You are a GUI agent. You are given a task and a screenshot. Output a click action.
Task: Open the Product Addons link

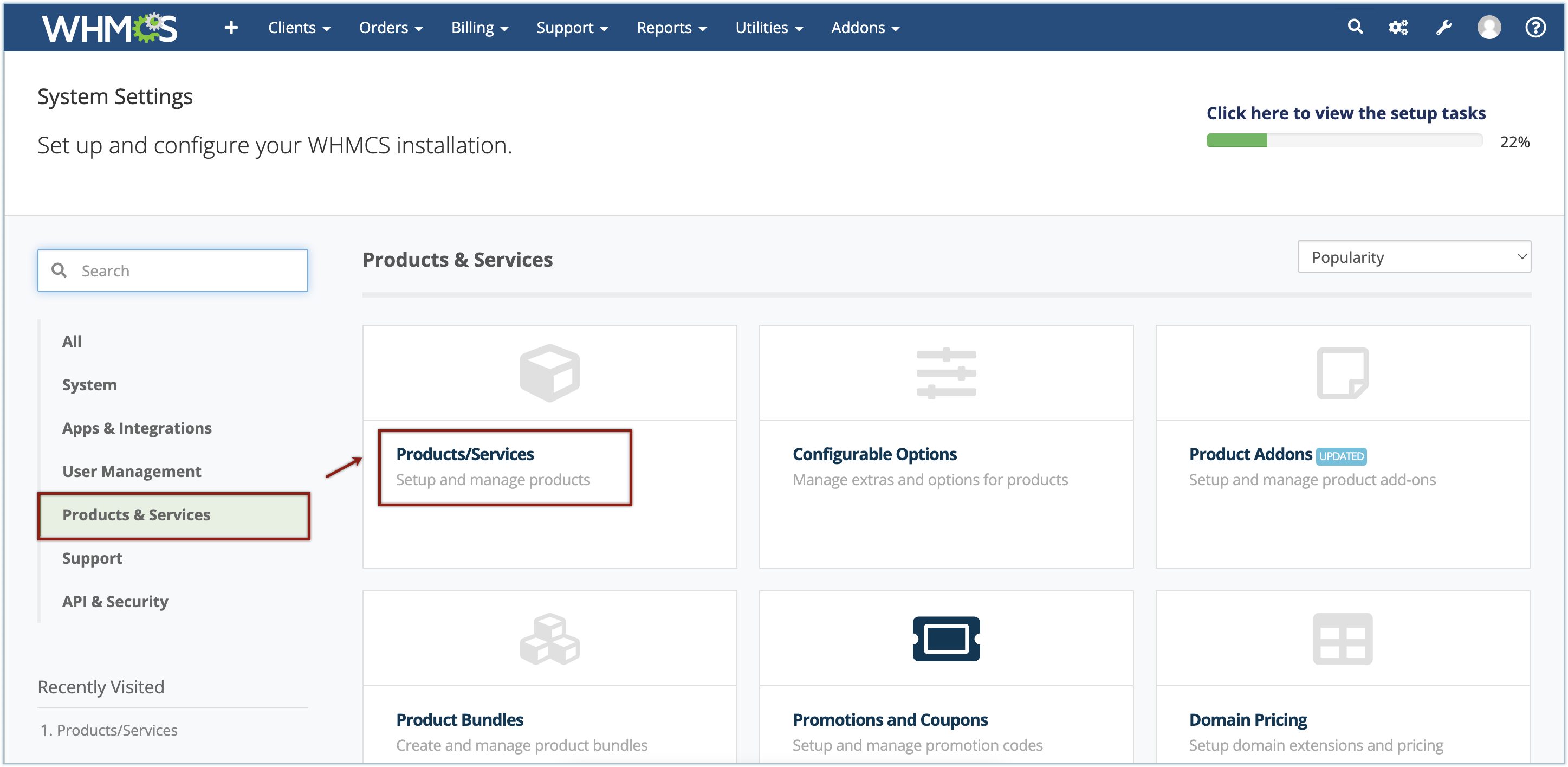tap(1250, 454)
